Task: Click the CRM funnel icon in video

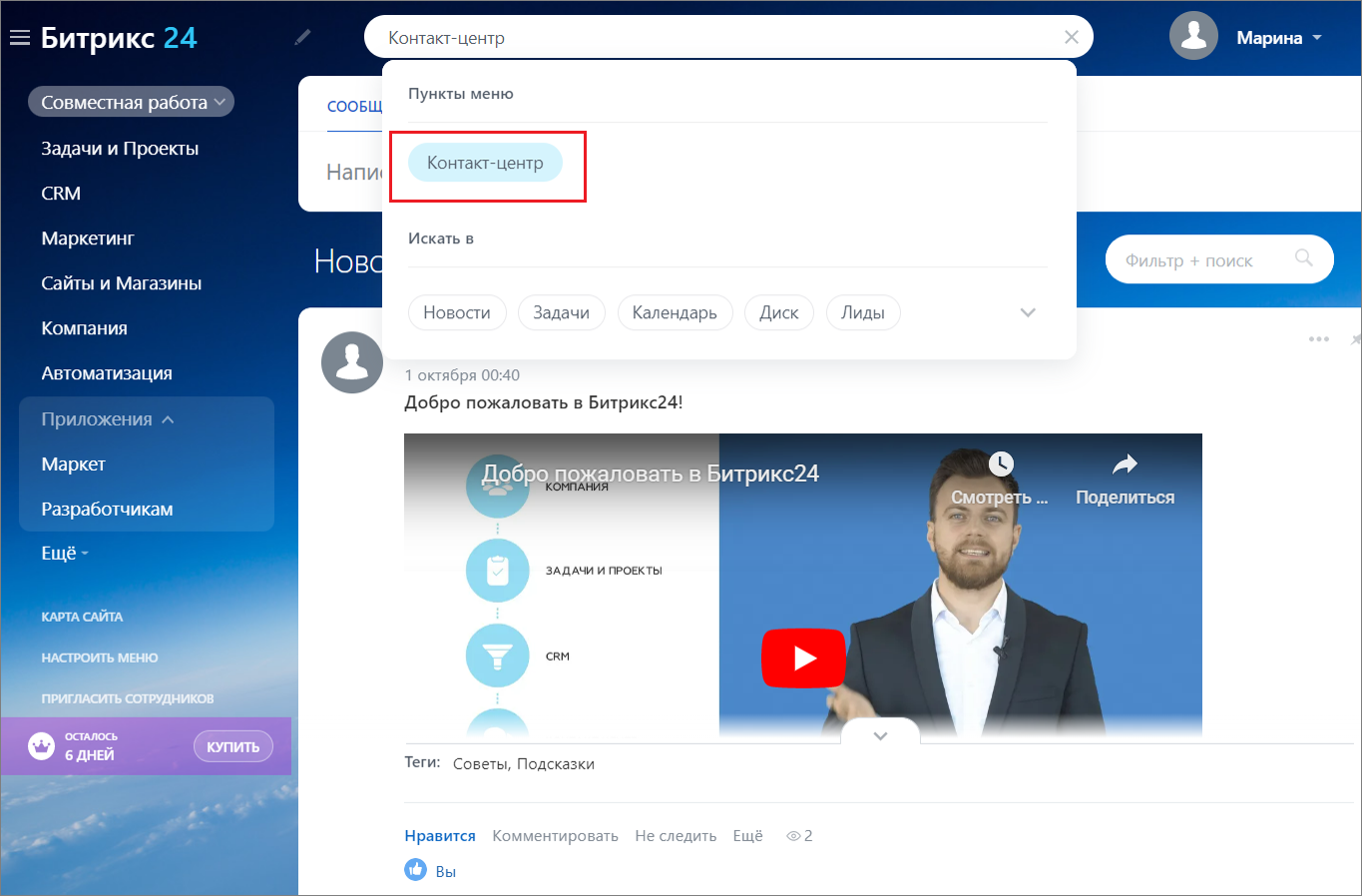Action: pyautogui.click(x=497, y=656)
